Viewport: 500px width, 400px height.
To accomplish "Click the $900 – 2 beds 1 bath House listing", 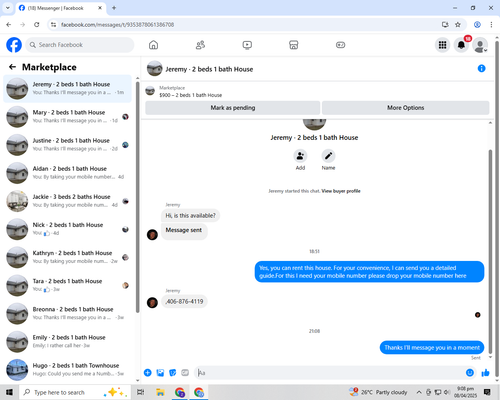I will pyautogui.click(x=191, y=95).
